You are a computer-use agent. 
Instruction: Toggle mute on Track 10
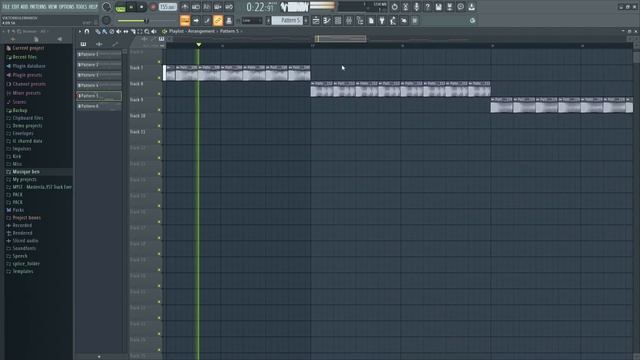point(159,126)
